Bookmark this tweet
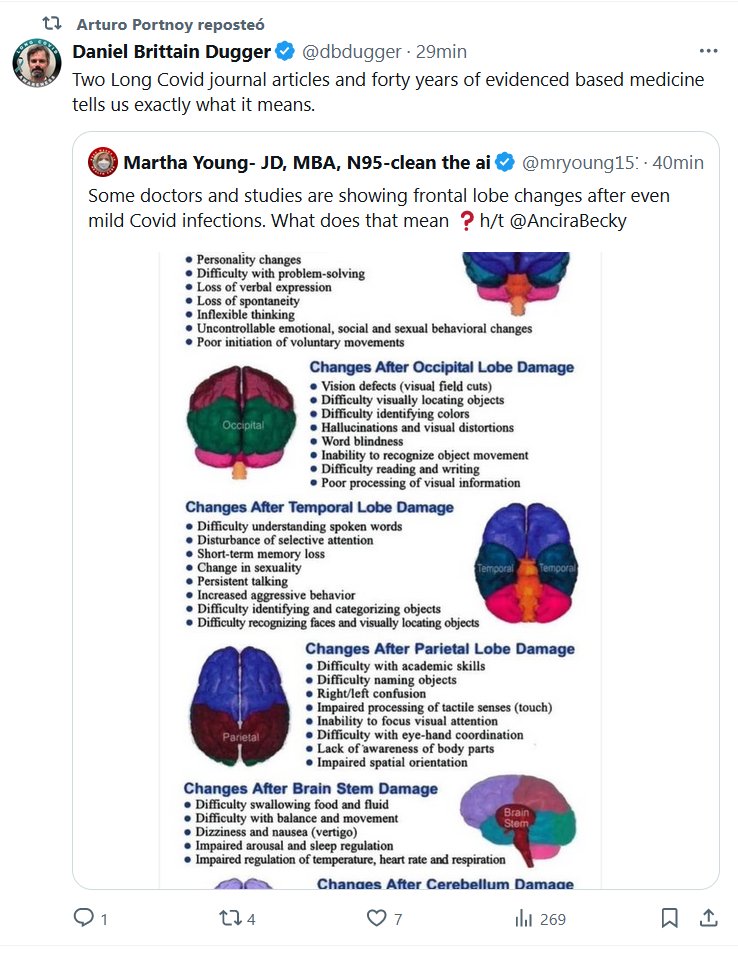 [670, 918]
